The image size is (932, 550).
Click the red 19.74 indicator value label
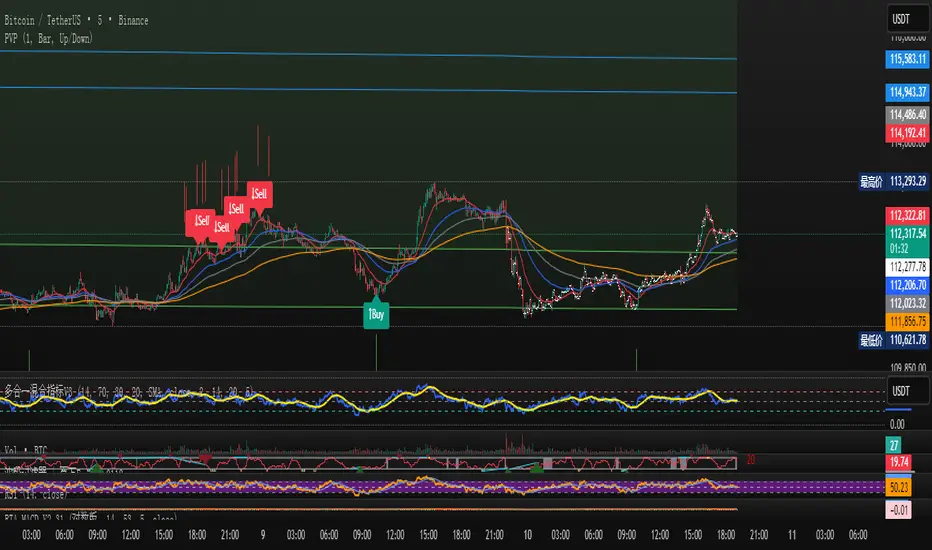tap(899, 462)
